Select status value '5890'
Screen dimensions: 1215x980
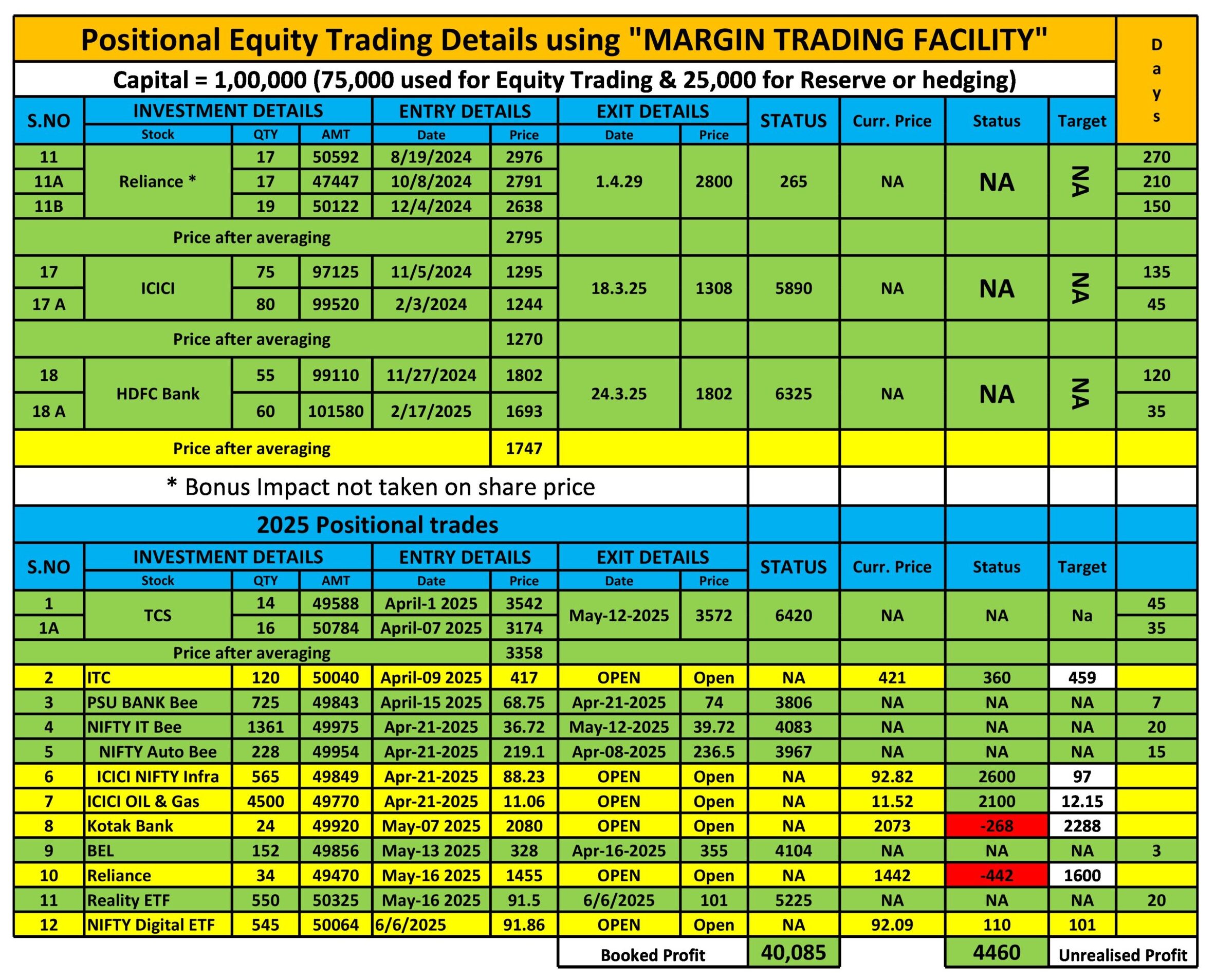pos(793,288)
